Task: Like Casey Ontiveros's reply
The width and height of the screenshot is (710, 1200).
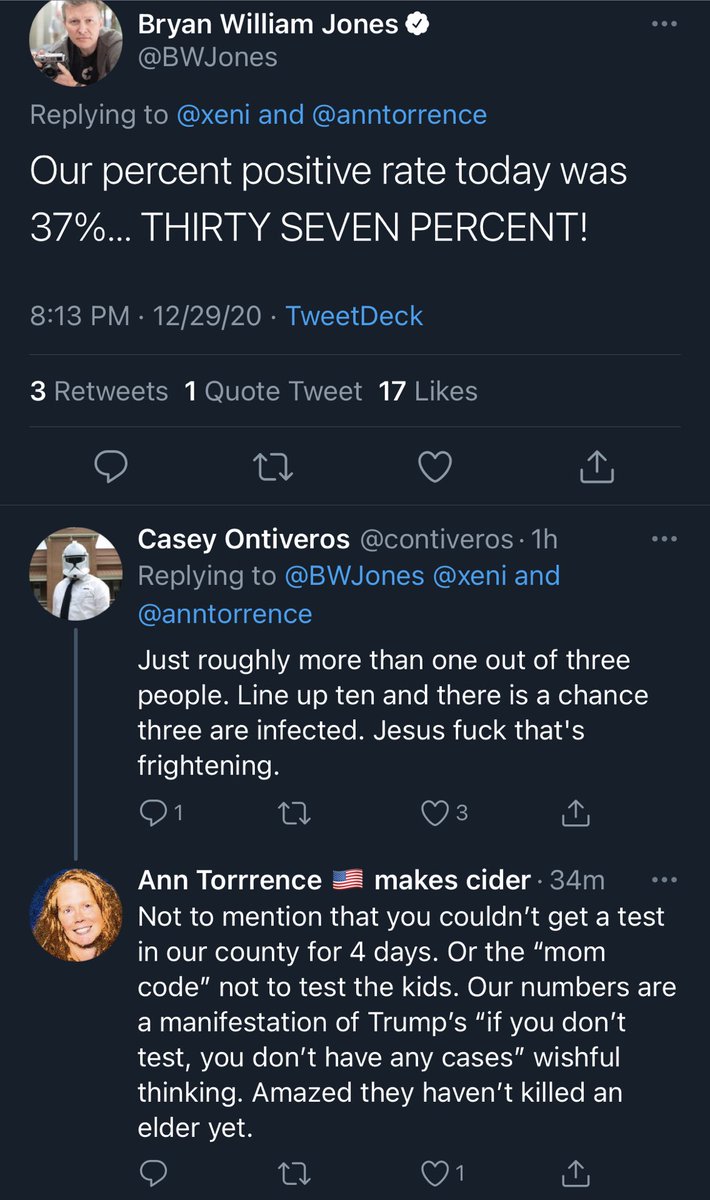Action: [x=435, y=814]
